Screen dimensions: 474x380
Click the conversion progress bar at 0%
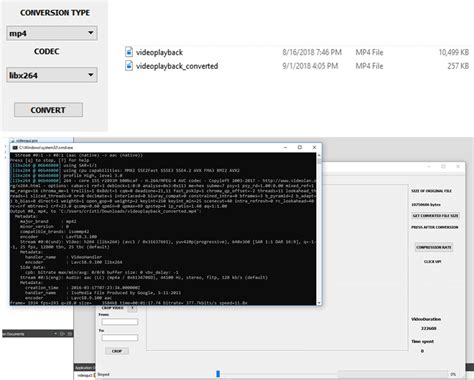393,374
